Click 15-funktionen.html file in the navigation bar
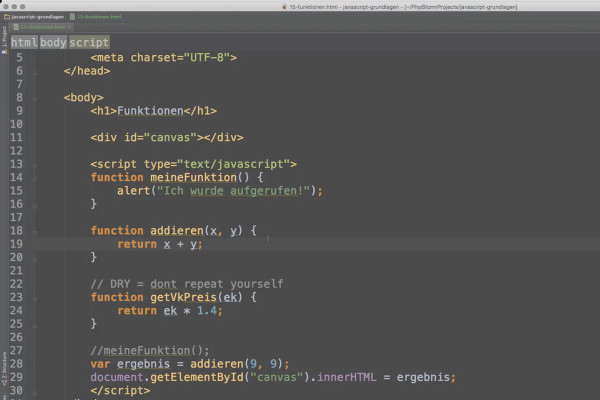 point(96,17)
